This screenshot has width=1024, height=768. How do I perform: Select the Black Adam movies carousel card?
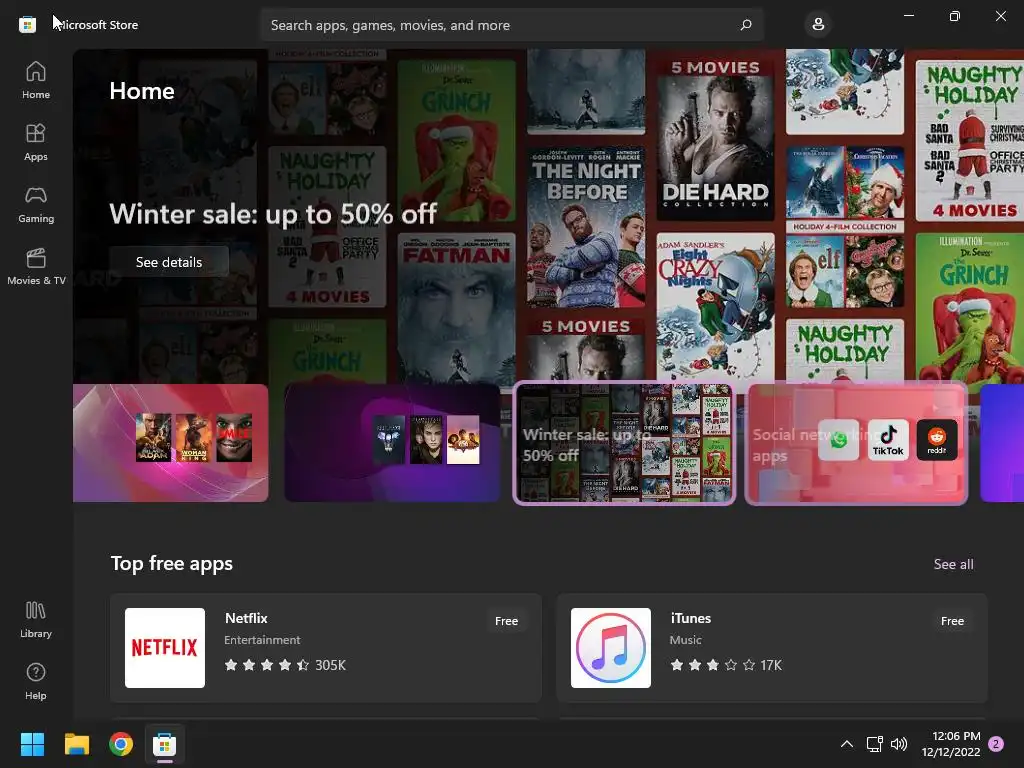click(170, 443)
